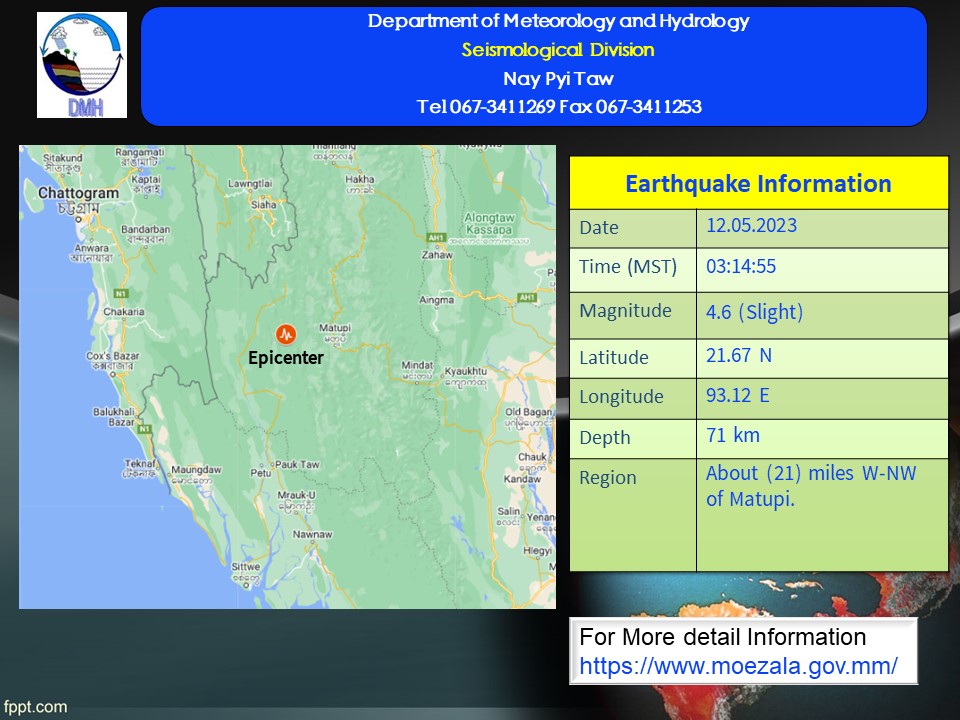Click Maungdaw label on map
The image size is (960, 720).
pyautogui.click(x=196, y=470)
